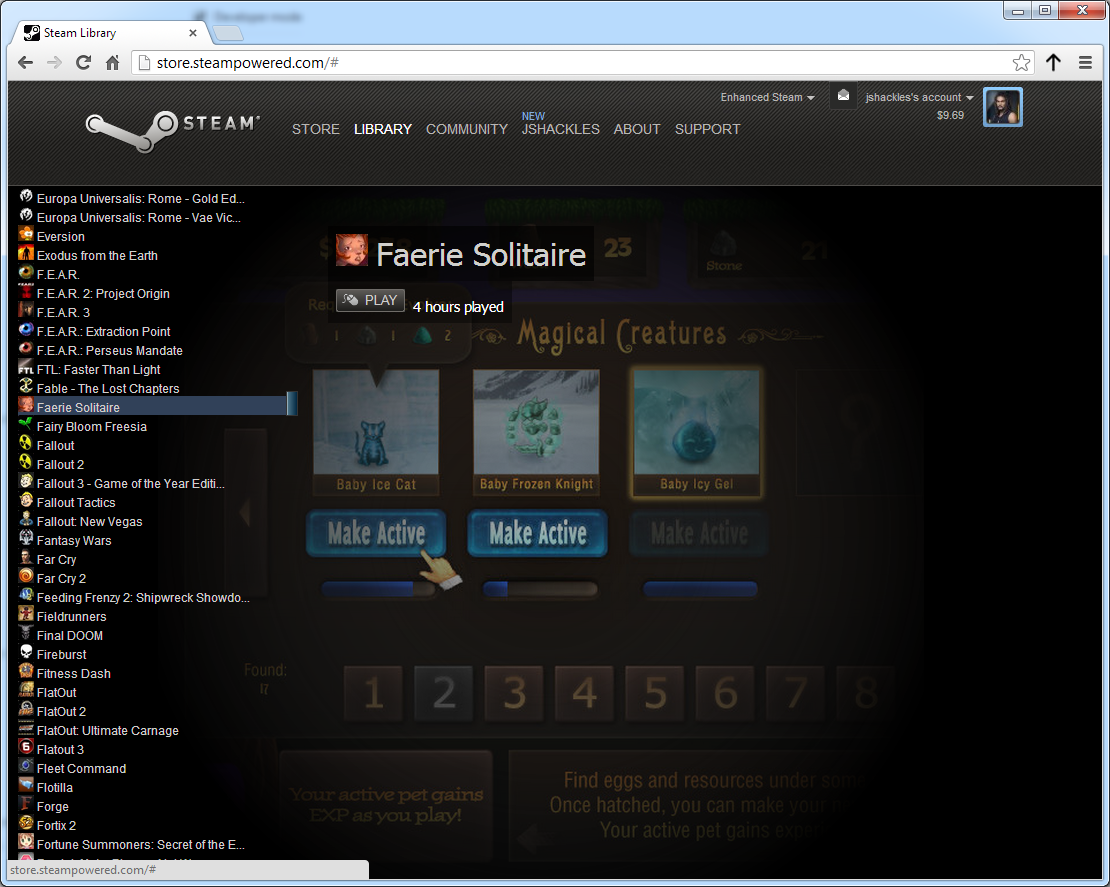
Task: Click the Fieldrunners game icon
Action: (x=26, y=614)
